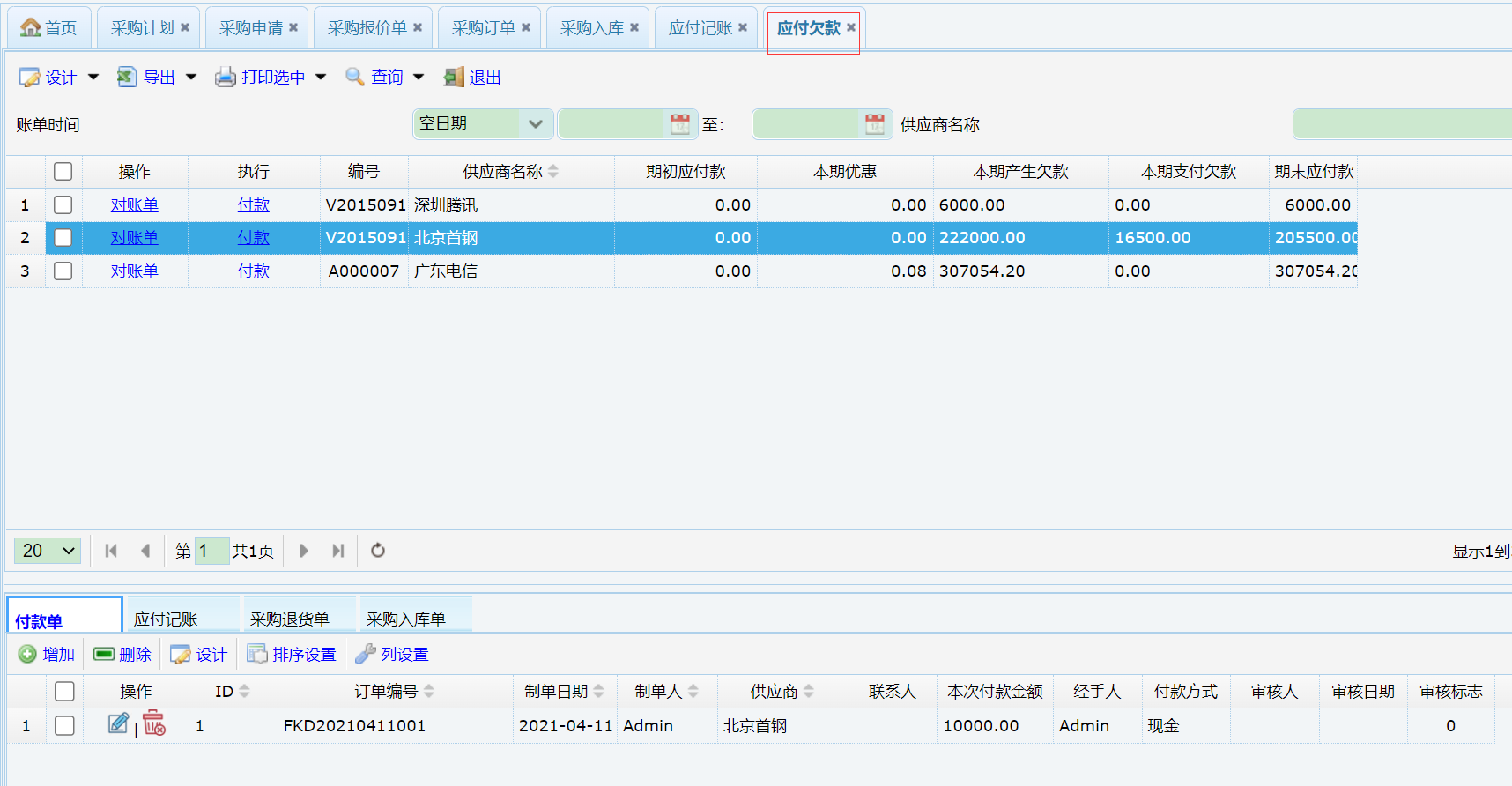This screenshot has height=786, width=1512.
Task: Open the 采购退货单 sub-tab
Action: click(x=290, y=619)
